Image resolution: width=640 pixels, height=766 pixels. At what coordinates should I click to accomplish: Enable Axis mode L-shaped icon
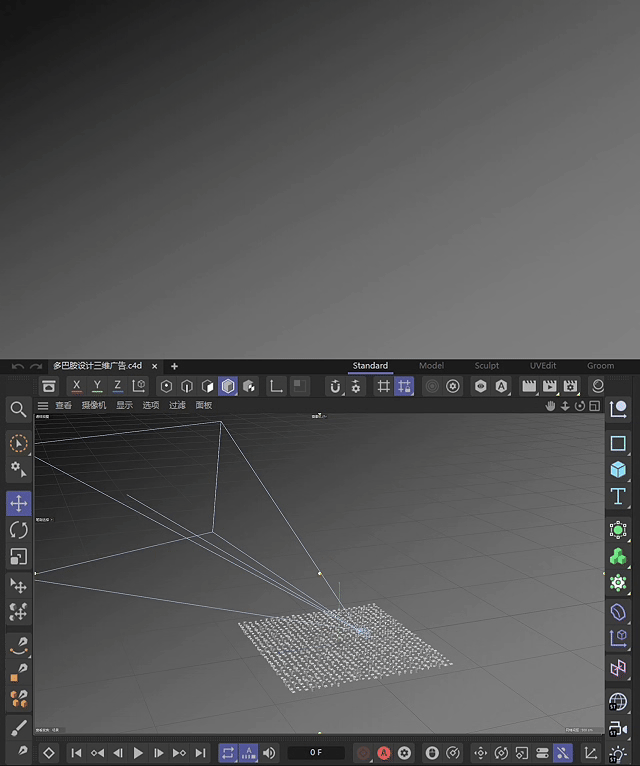(276, 386)
